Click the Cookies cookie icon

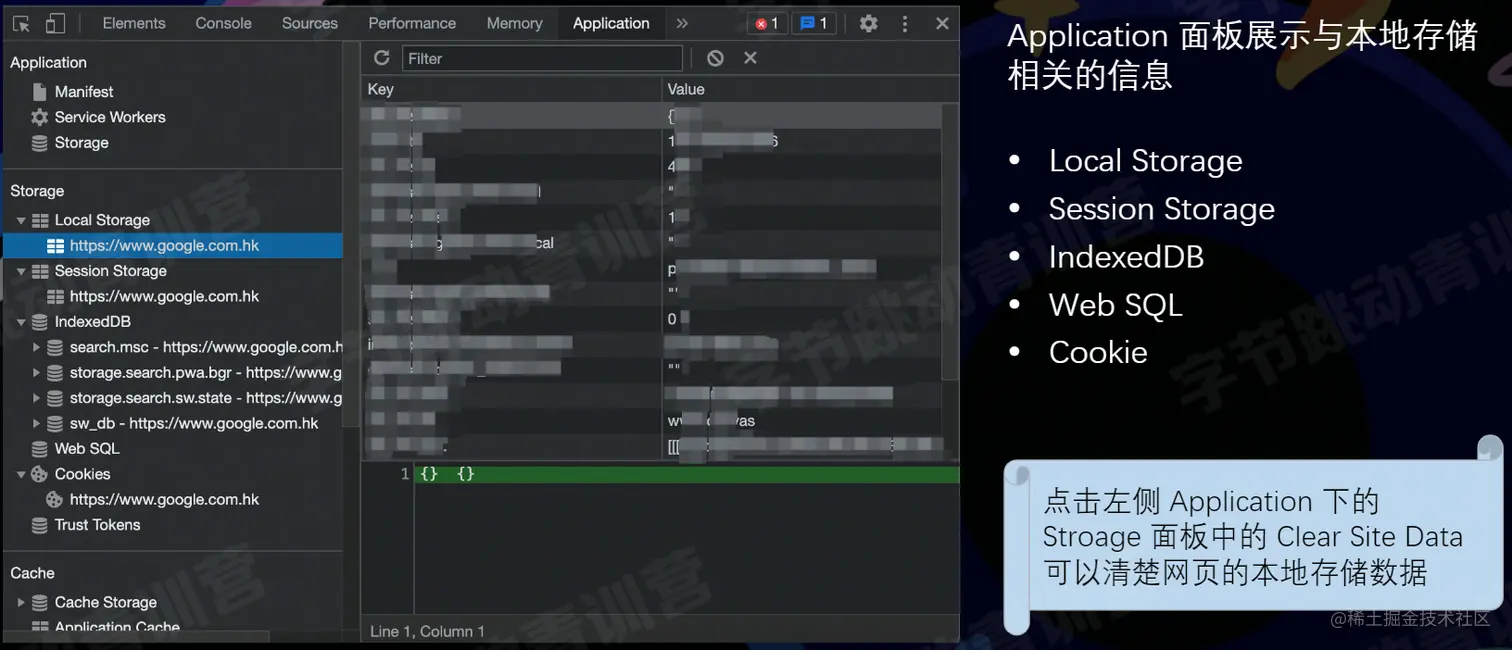[x=40, y=474]
